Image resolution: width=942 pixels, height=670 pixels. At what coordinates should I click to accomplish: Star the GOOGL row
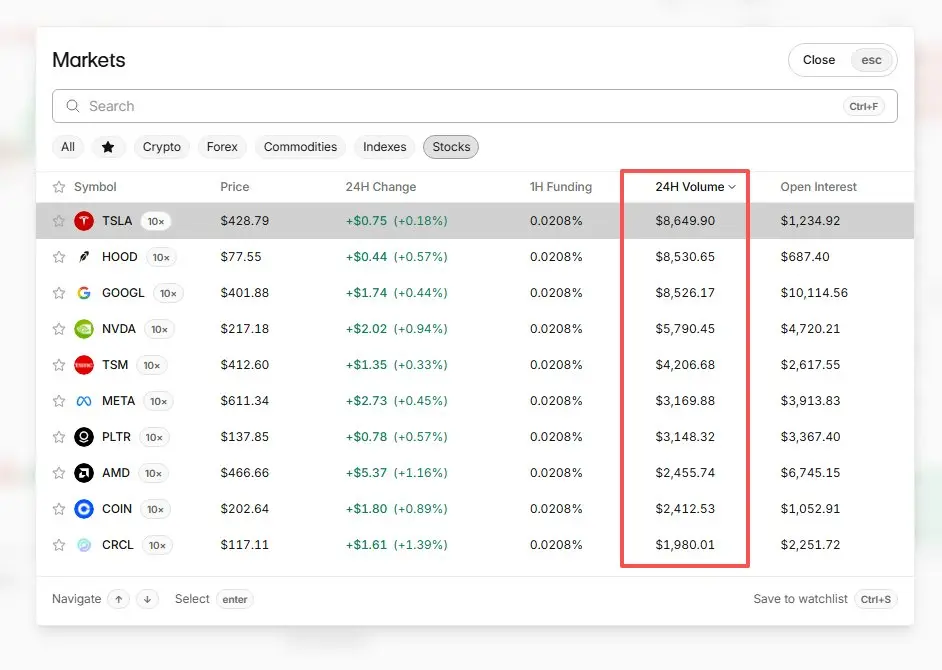point(59,293)
